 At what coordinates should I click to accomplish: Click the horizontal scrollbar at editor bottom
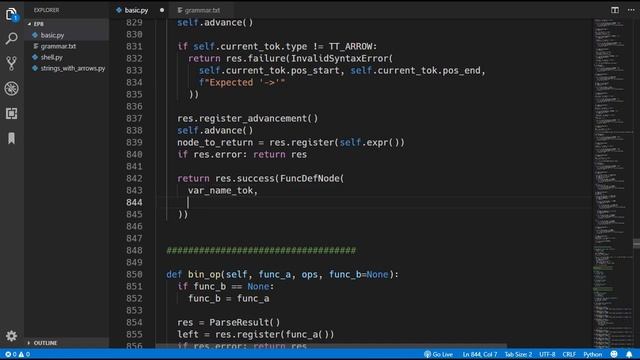tap(331, 346)
